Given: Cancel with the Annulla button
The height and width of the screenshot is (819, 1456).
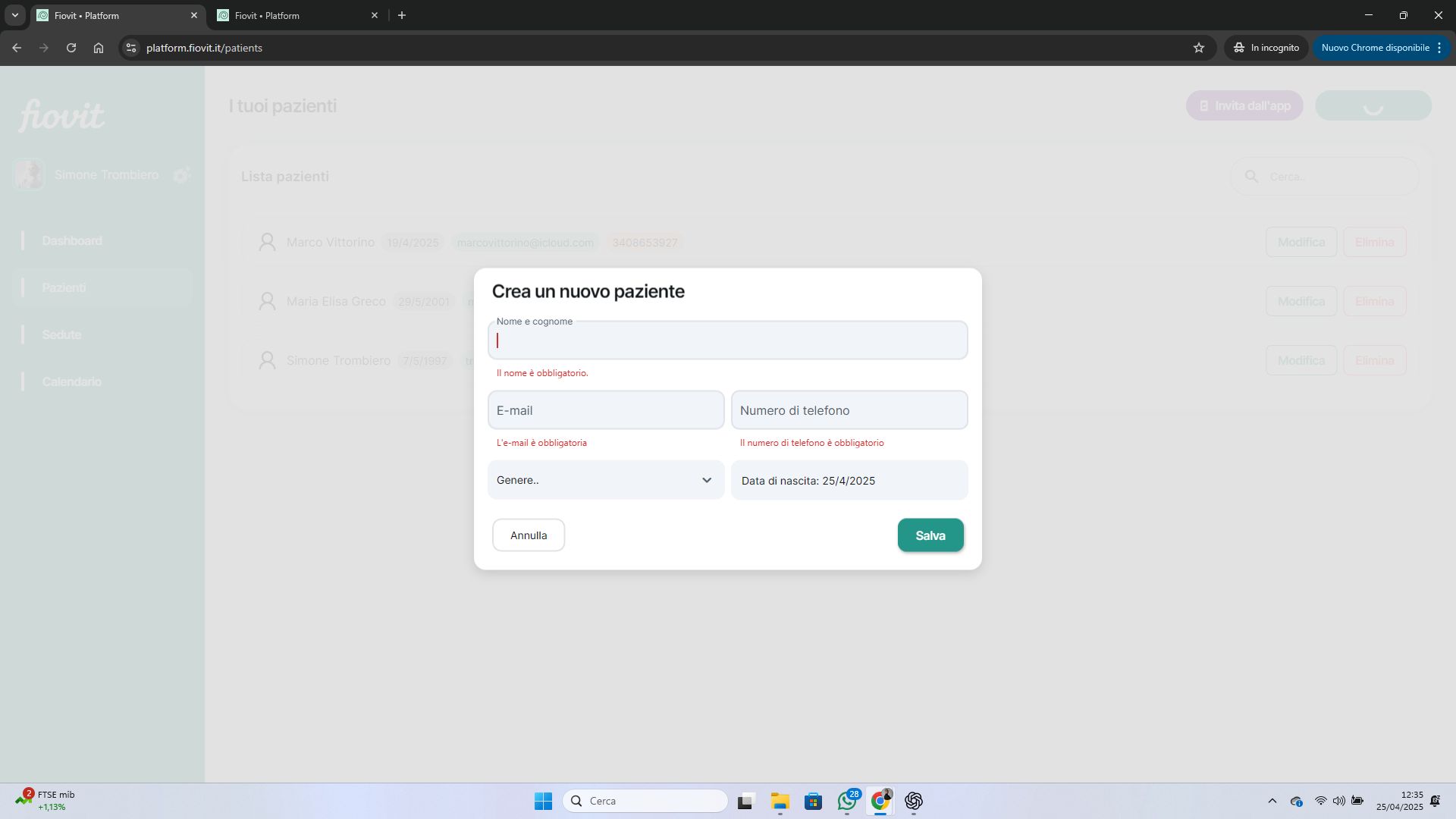Looking at the screenshot, I should [x=529, y=535].
